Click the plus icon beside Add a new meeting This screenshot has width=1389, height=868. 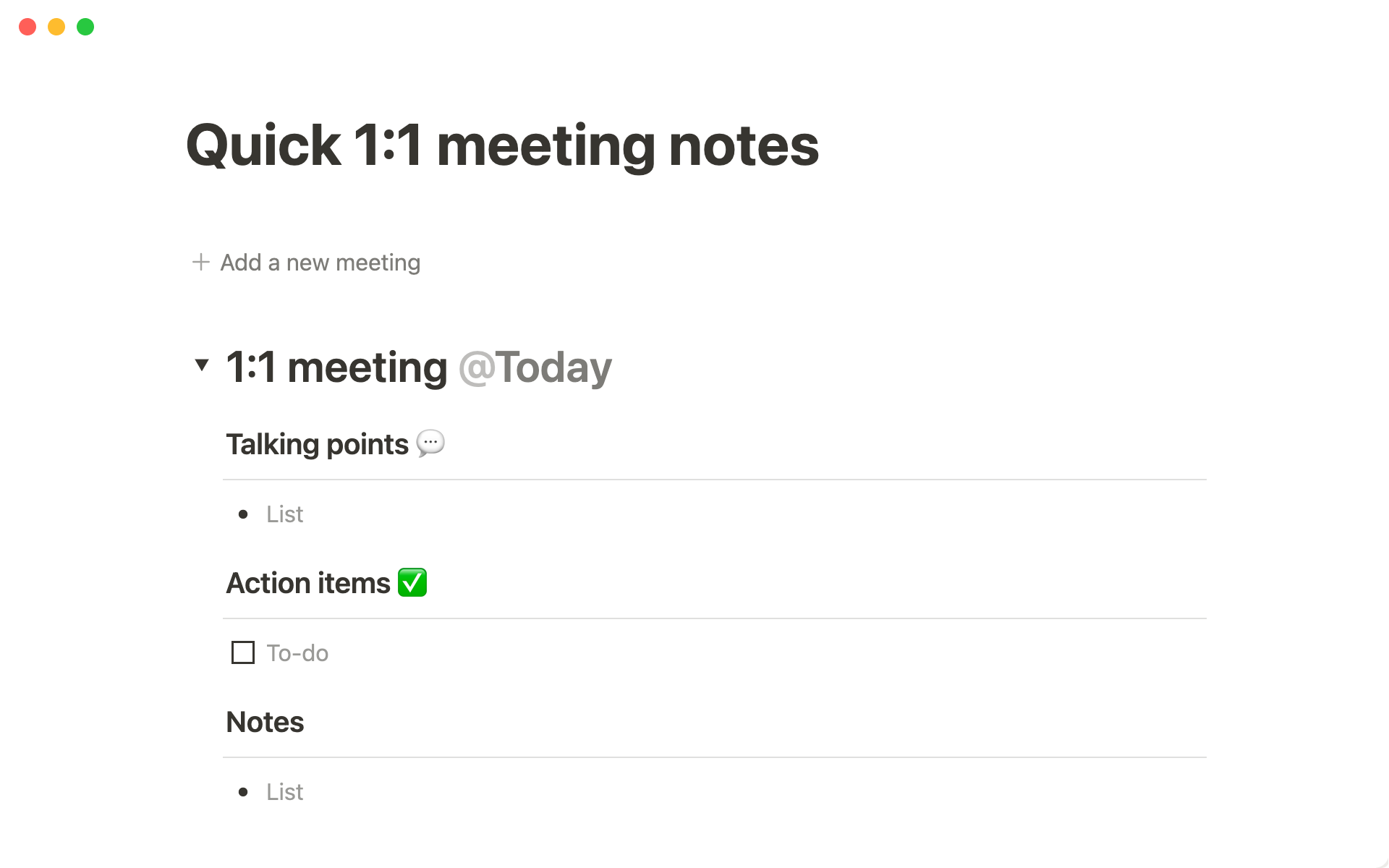point(201,262)
